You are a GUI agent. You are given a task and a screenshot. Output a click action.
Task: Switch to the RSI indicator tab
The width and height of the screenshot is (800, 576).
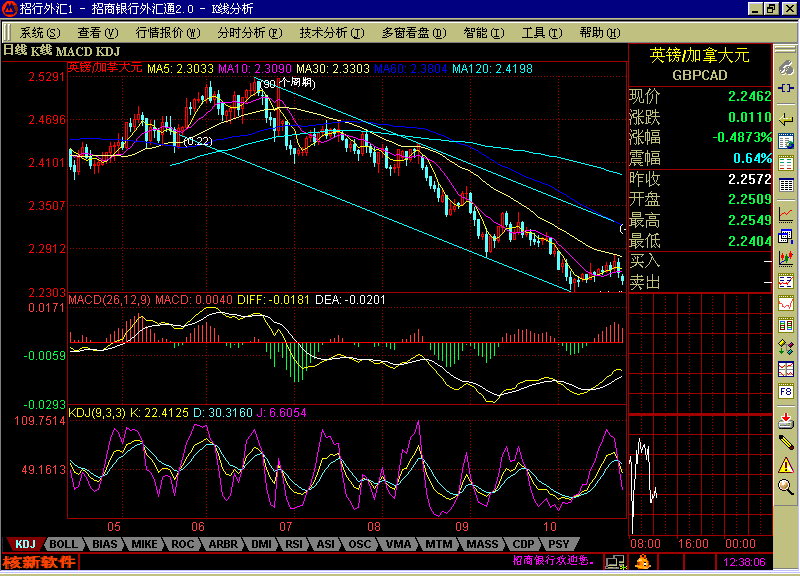pos(294,544)
